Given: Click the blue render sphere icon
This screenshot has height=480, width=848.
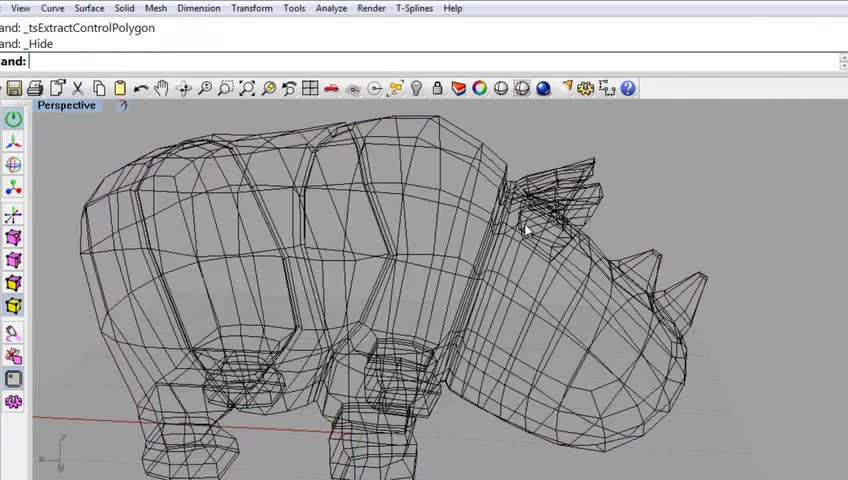Looking at the screenshot, I should (x=543, y=89).
